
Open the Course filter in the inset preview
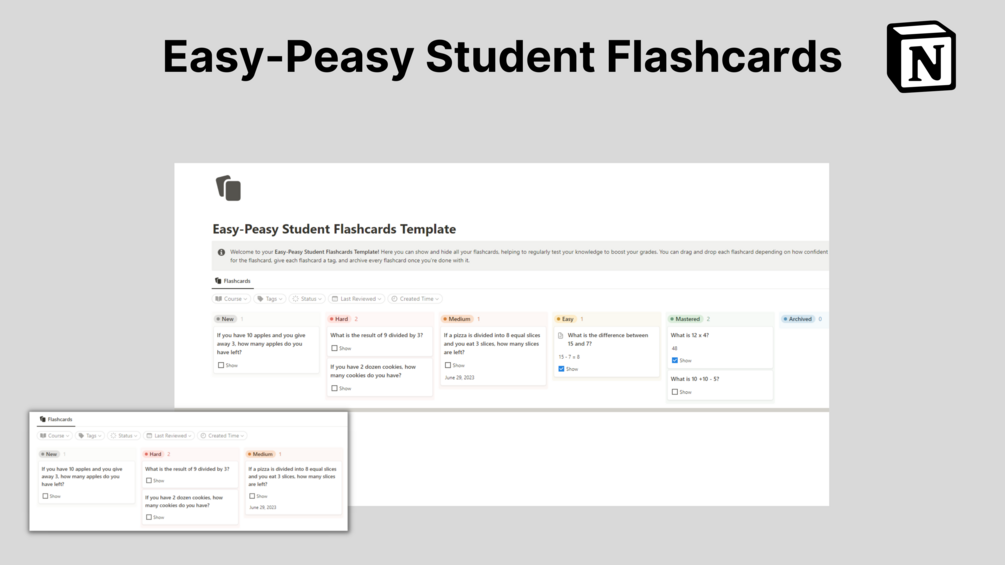coord(54,436)
